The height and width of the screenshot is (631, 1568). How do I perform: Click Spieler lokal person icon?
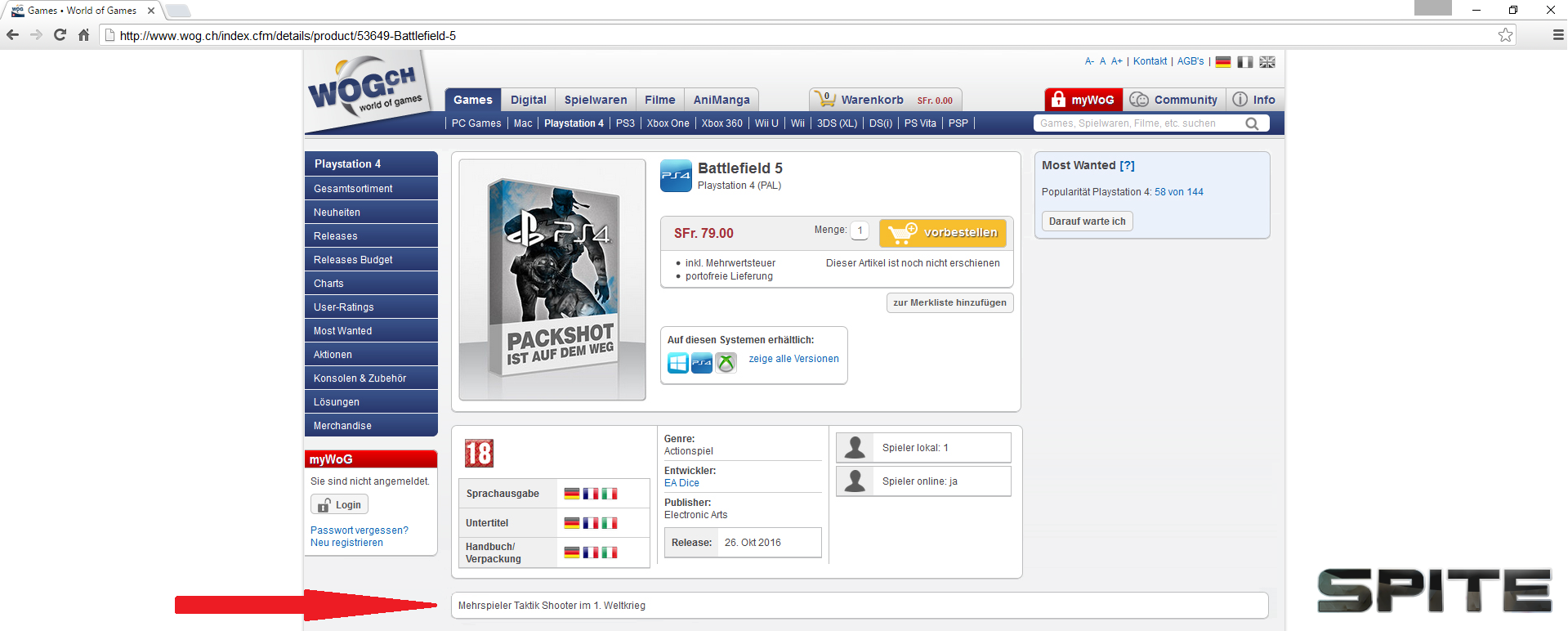point(855,448)
